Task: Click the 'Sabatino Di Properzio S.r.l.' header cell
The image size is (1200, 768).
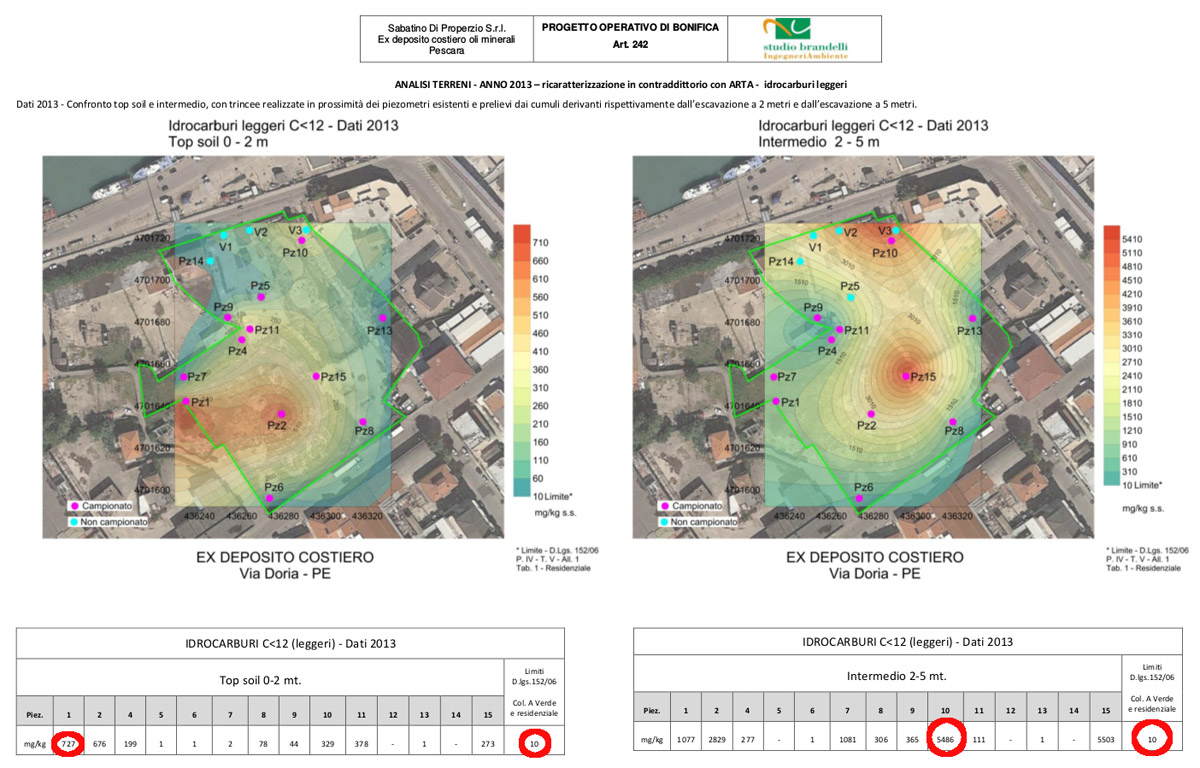Action: tap(446, 39)
